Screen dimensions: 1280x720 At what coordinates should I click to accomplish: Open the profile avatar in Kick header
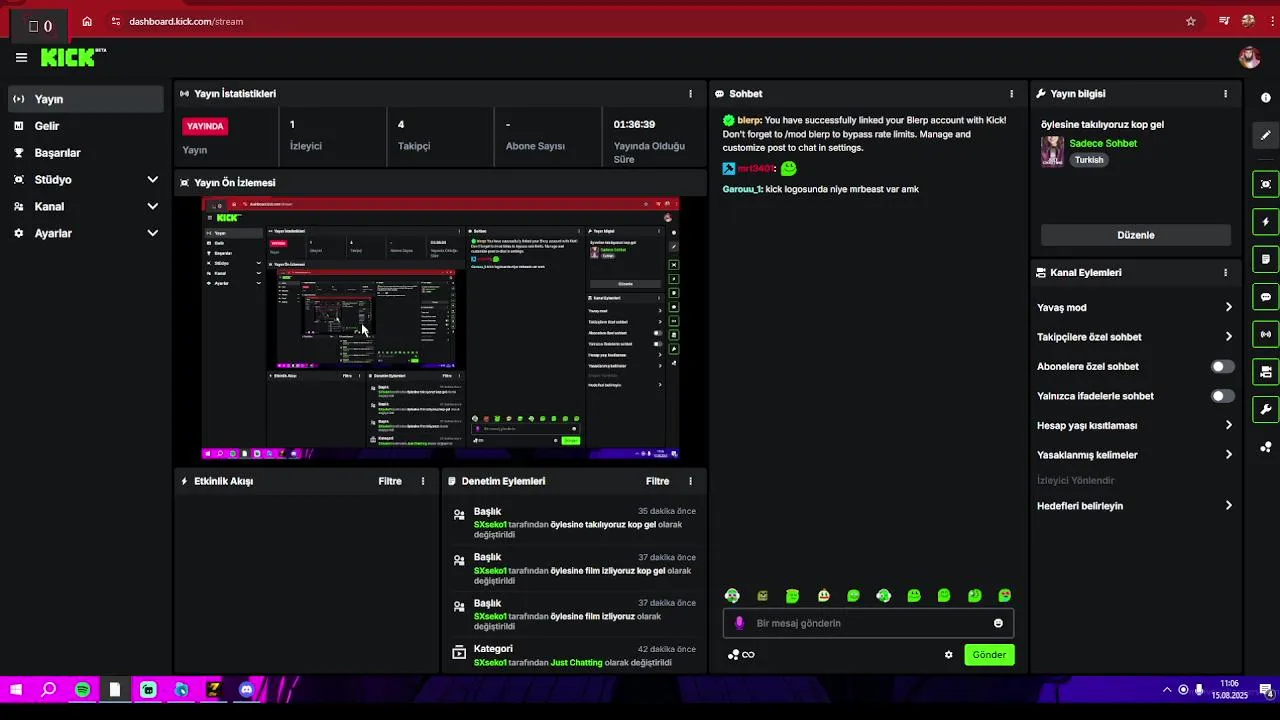pos(1249,57)
